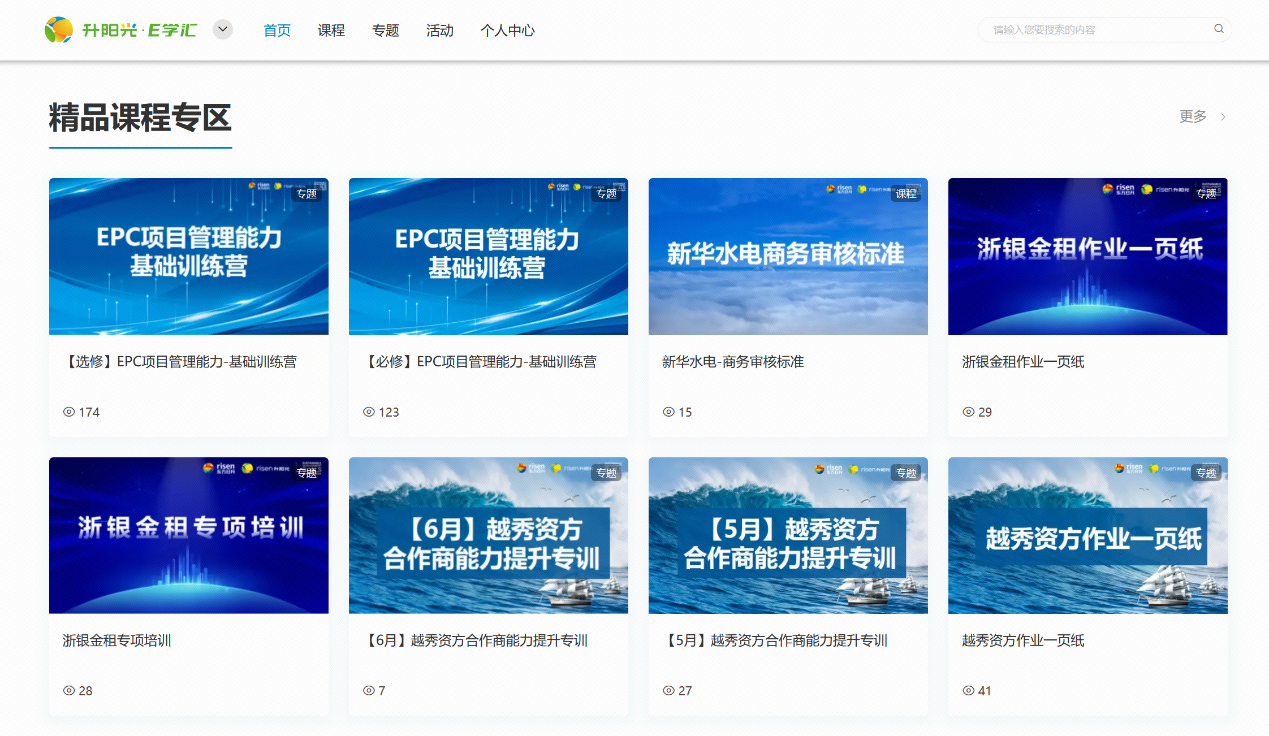1269x736 pixels.
Task: Click the eye icon beside 7 views
Action: [x=369, y=691]
